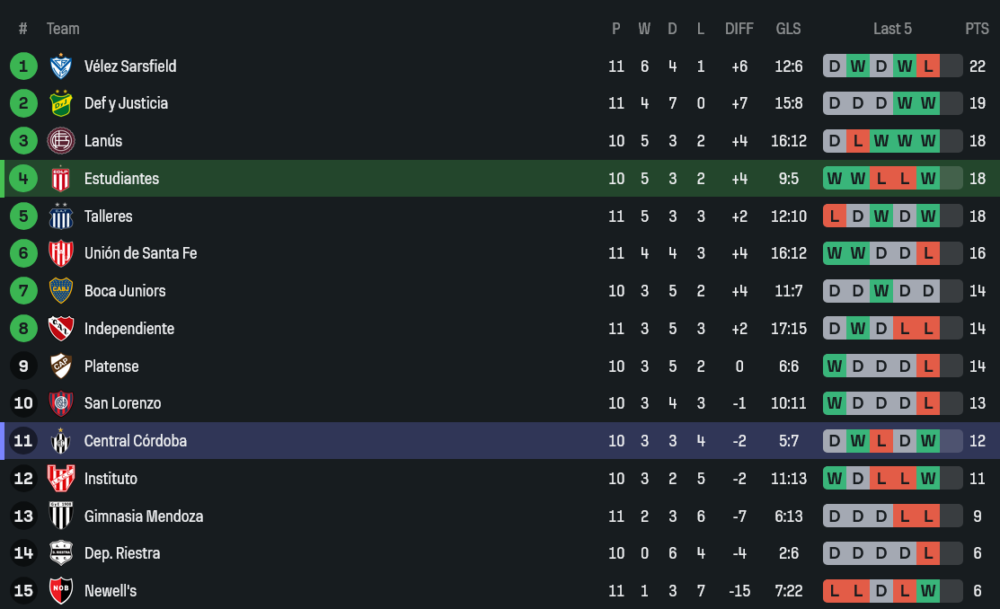
Task: Click the Boca Juniors crest icon
Action: 61,291
